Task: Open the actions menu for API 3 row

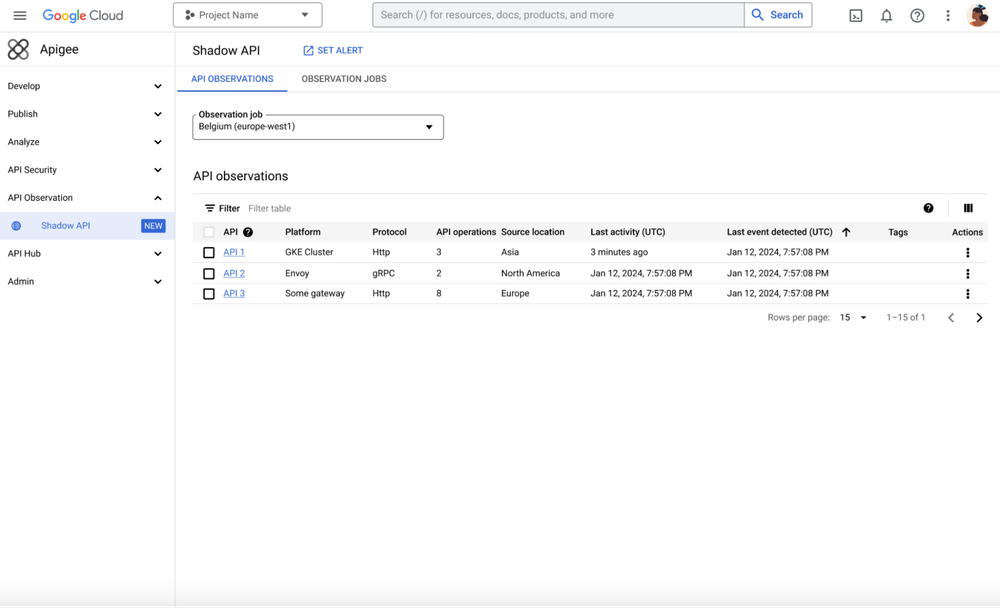Action: [x=967, y=294]
